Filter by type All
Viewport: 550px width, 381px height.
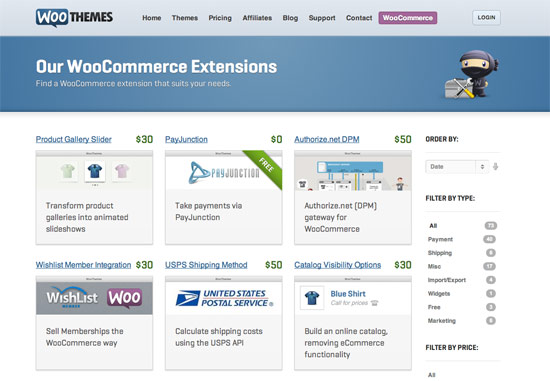[x=433, y=226]
